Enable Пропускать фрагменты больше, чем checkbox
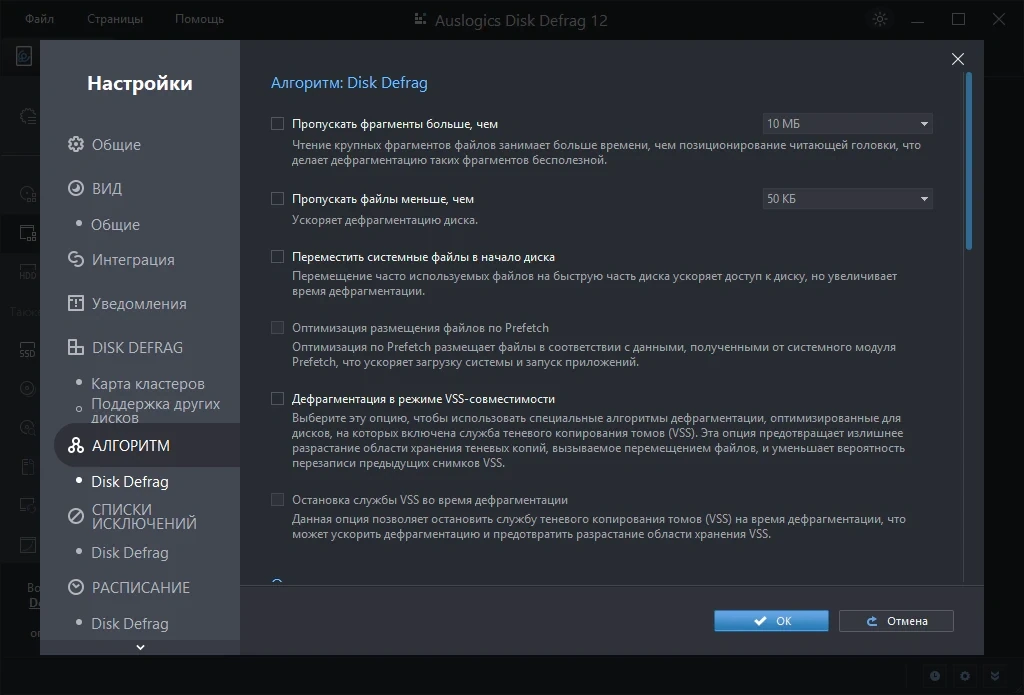The image size is (1024, 695). (x=278, y=123)
